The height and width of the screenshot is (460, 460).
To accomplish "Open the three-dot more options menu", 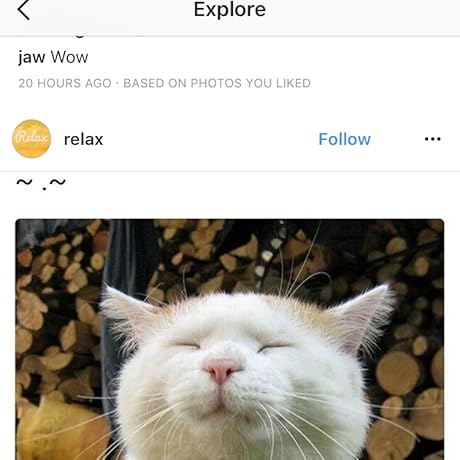I will (x=433, y=139).
